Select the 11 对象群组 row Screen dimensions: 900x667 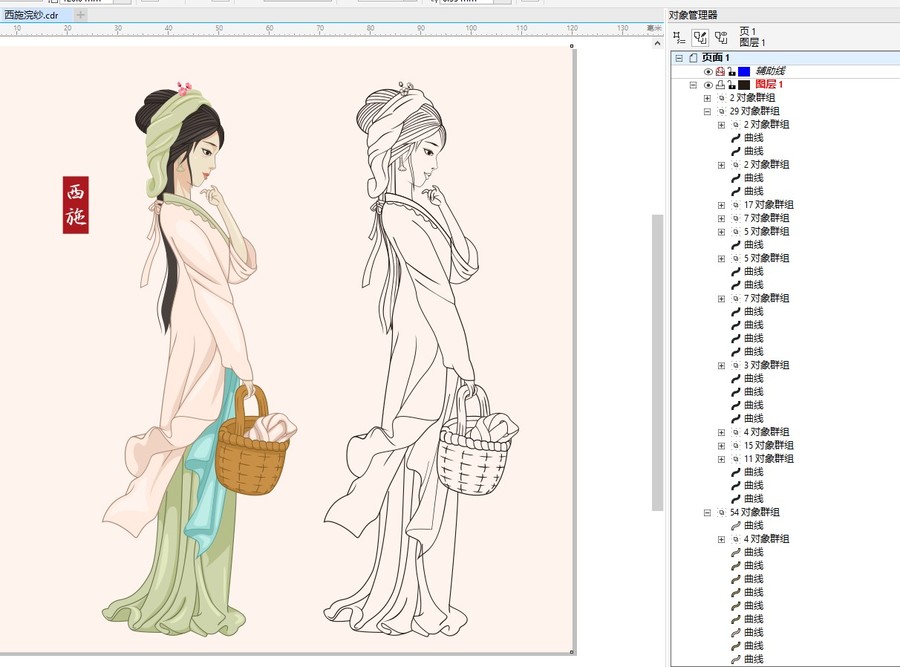pyautogui.click(x=769, y=459)
